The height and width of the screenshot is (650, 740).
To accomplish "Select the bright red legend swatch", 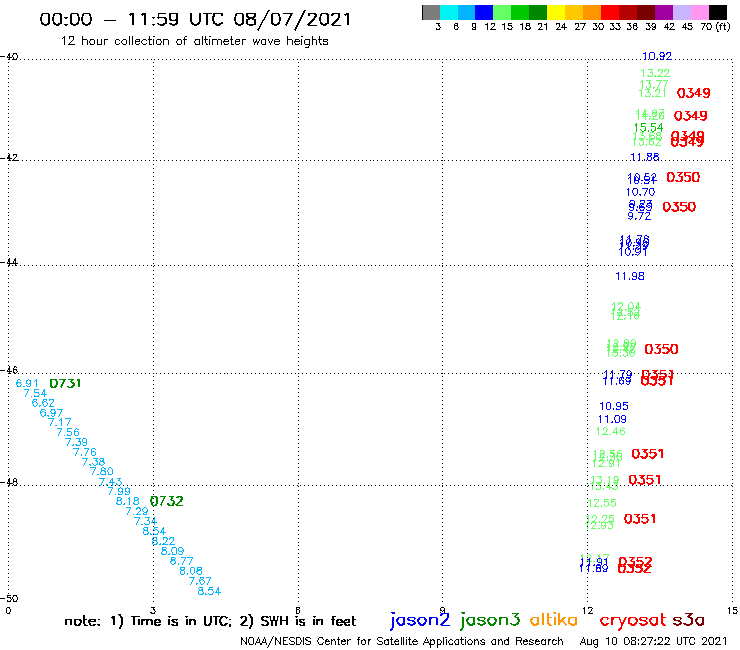I will pyautogui.click(x=610, y=12).
